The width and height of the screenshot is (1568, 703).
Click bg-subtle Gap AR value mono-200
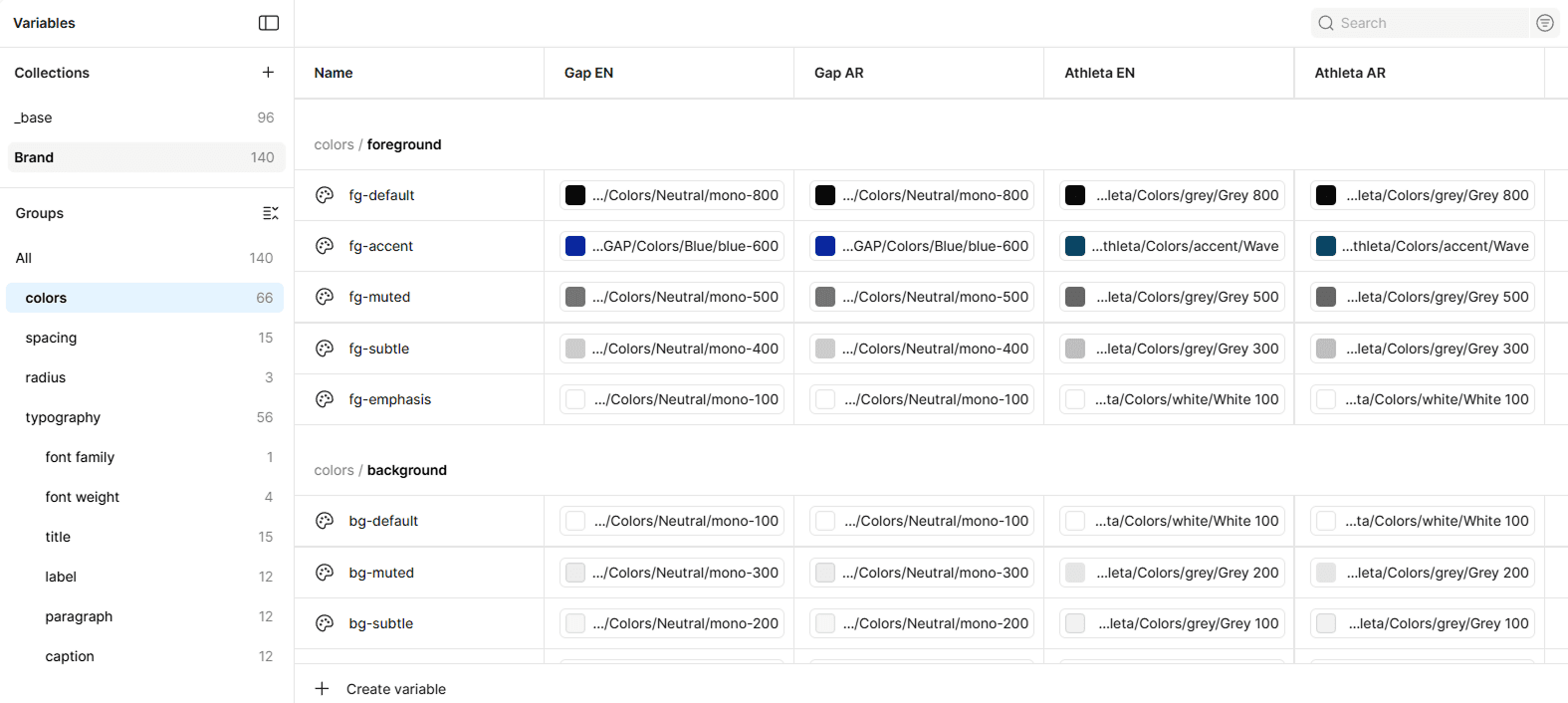(x=922, y=623)
